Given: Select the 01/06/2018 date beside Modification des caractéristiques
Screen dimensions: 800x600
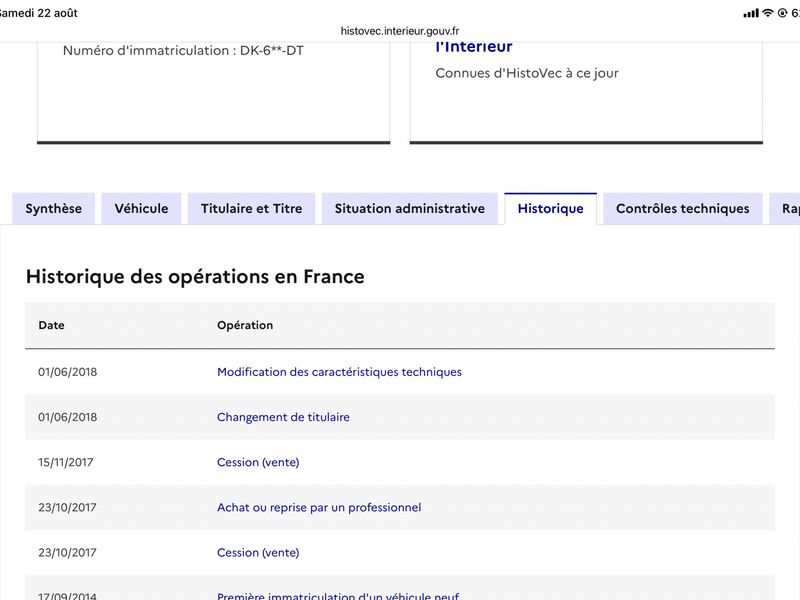Looking at the screenshot, I should (x=67, y=372).
